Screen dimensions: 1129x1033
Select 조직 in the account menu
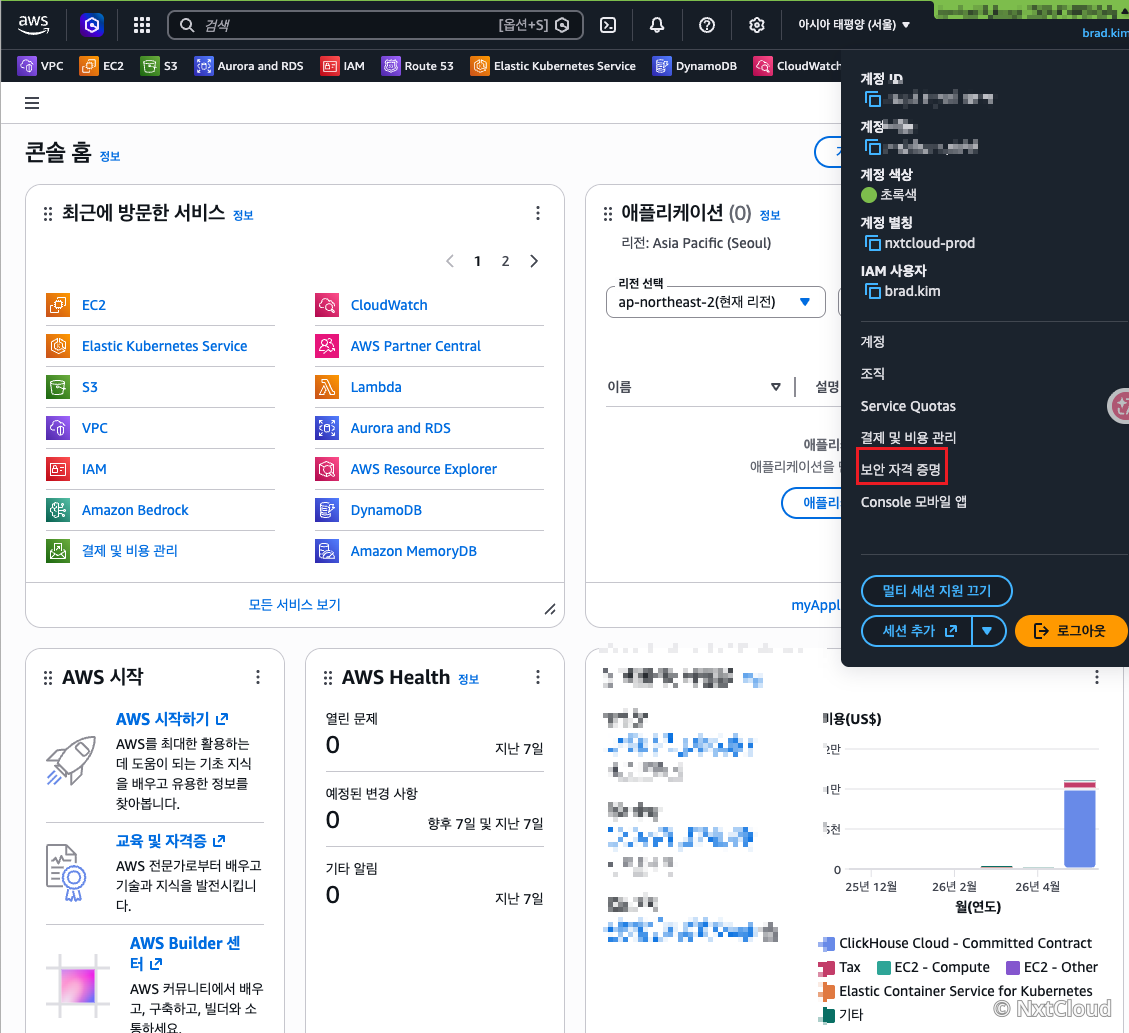pyautogui.click(x=873, y=374)
